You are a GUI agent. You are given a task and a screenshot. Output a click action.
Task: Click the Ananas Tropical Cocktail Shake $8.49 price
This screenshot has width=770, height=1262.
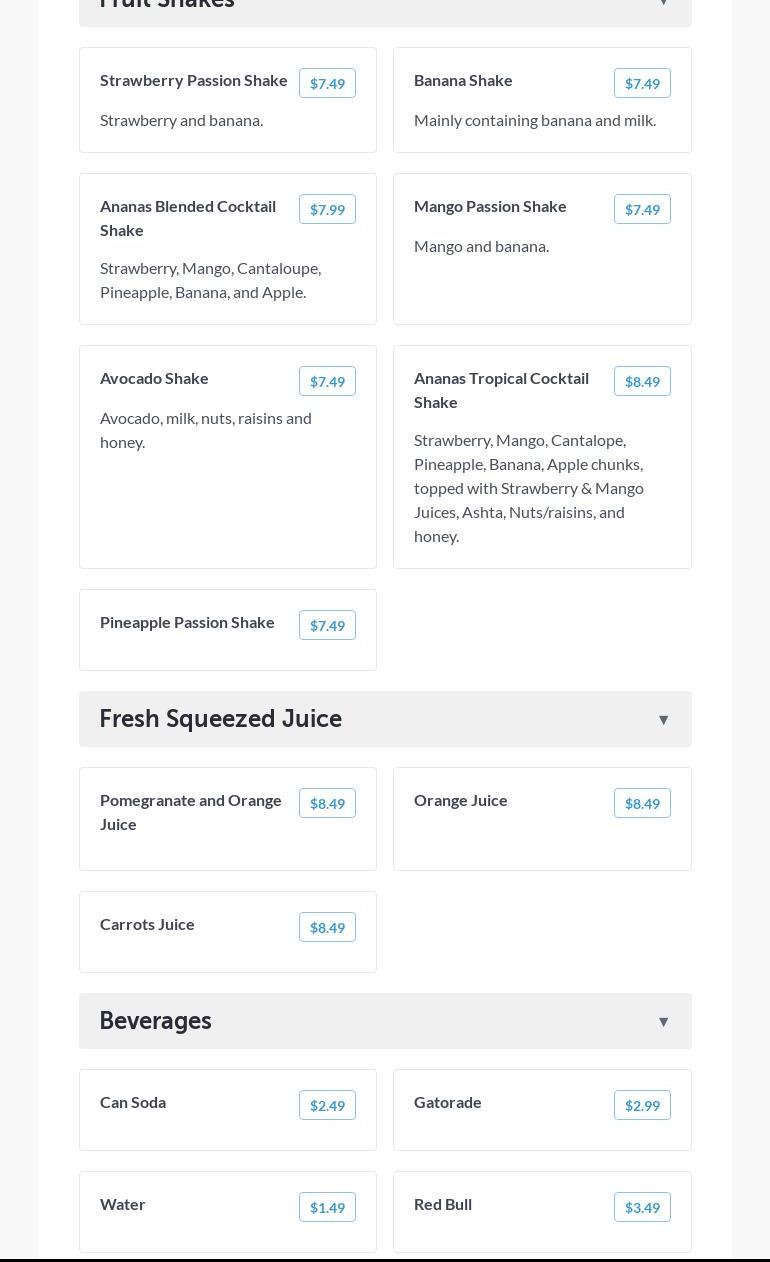[x=642, y=381]
